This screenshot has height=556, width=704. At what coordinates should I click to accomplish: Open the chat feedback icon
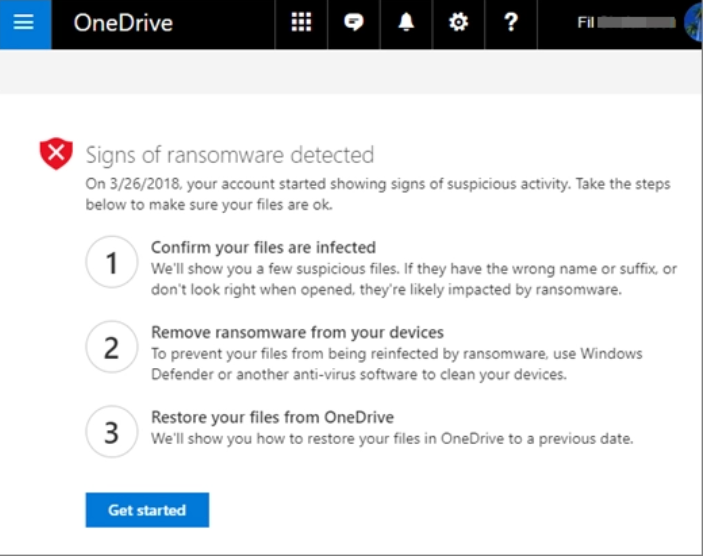(354, 22)
